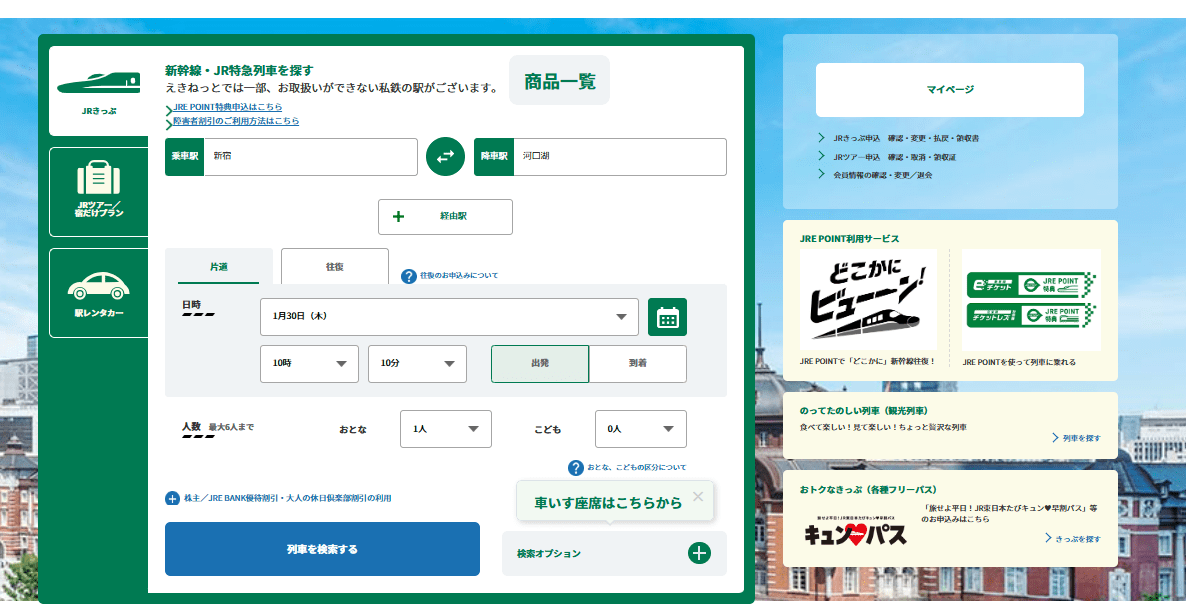This screenshot has height=615, width=1186.
Task: Close the 車いす座席 tooltip popup
Action: coord(698,496)
